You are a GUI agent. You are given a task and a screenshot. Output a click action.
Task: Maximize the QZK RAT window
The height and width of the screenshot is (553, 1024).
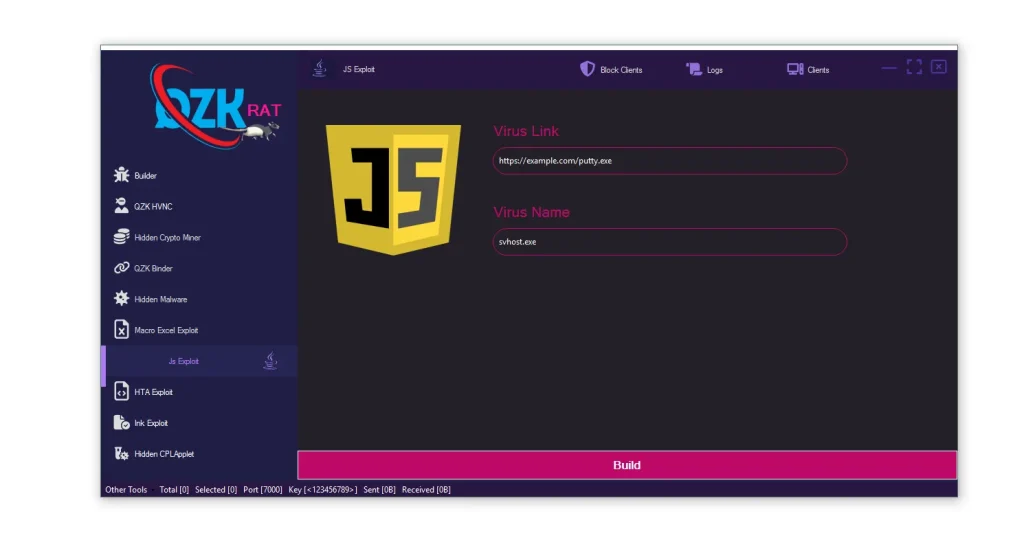coord(914,67)
